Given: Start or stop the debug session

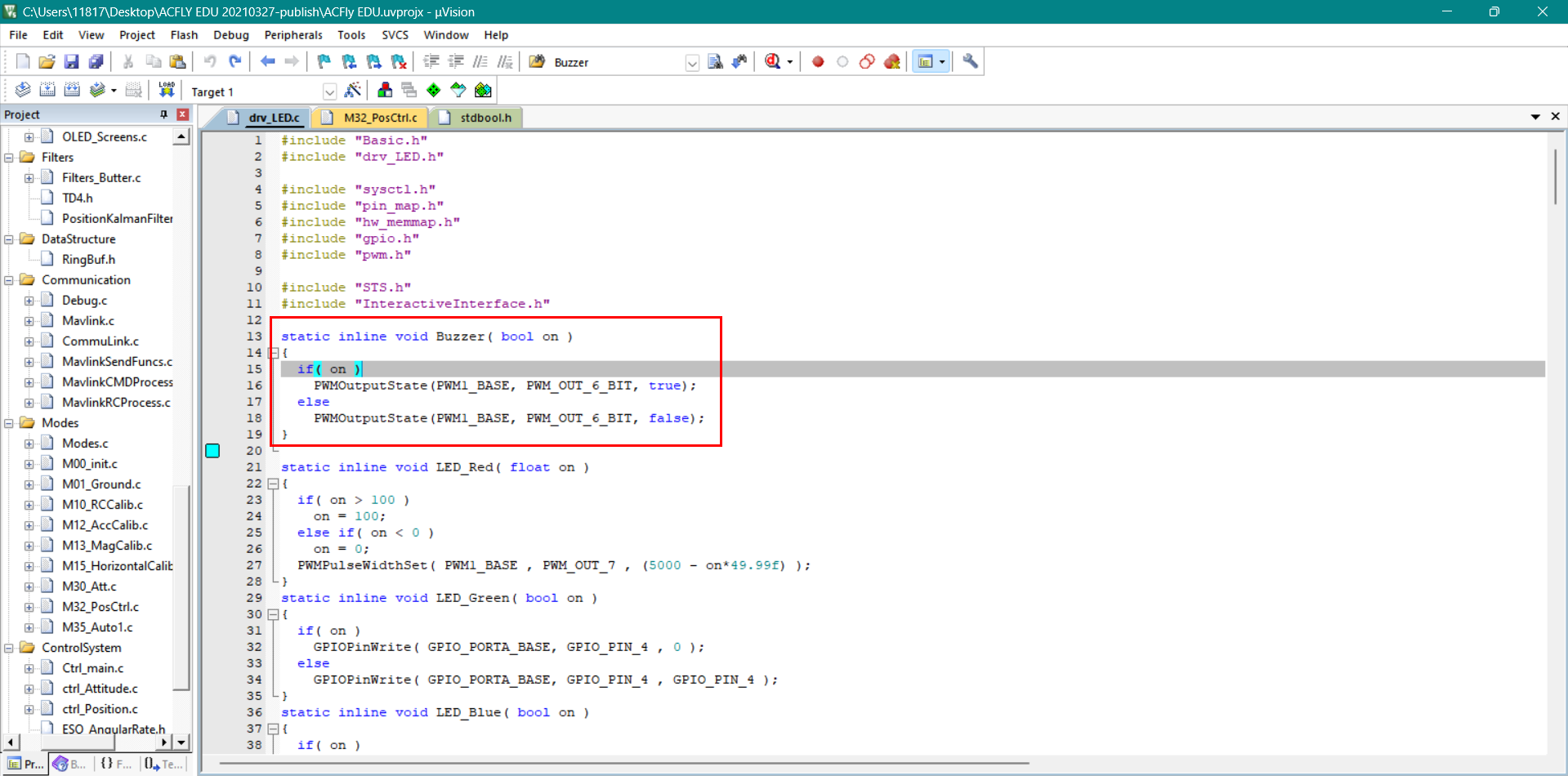Looking at the screenshot, I should (773, 62).
